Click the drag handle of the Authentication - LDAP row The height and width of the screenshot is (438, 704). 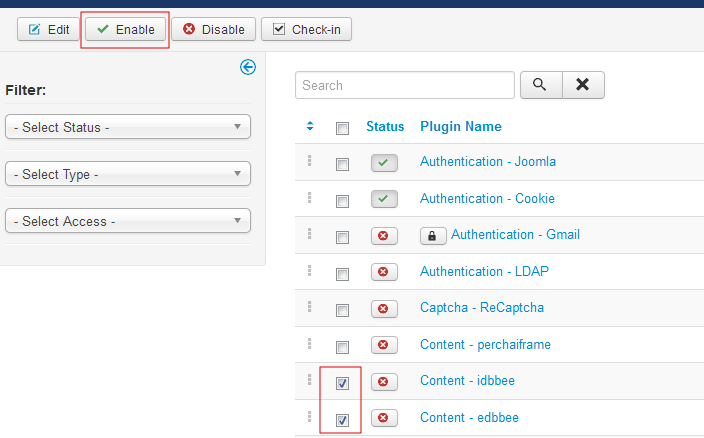click(x=309, y=271)
